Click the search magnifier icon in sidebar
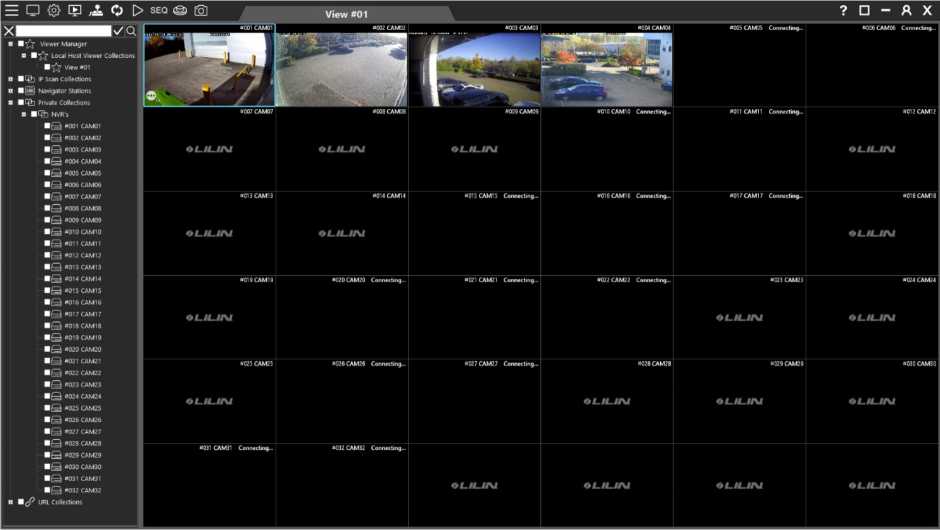The width and height of the screenshot is (940, 530). [x=131, y=31]
